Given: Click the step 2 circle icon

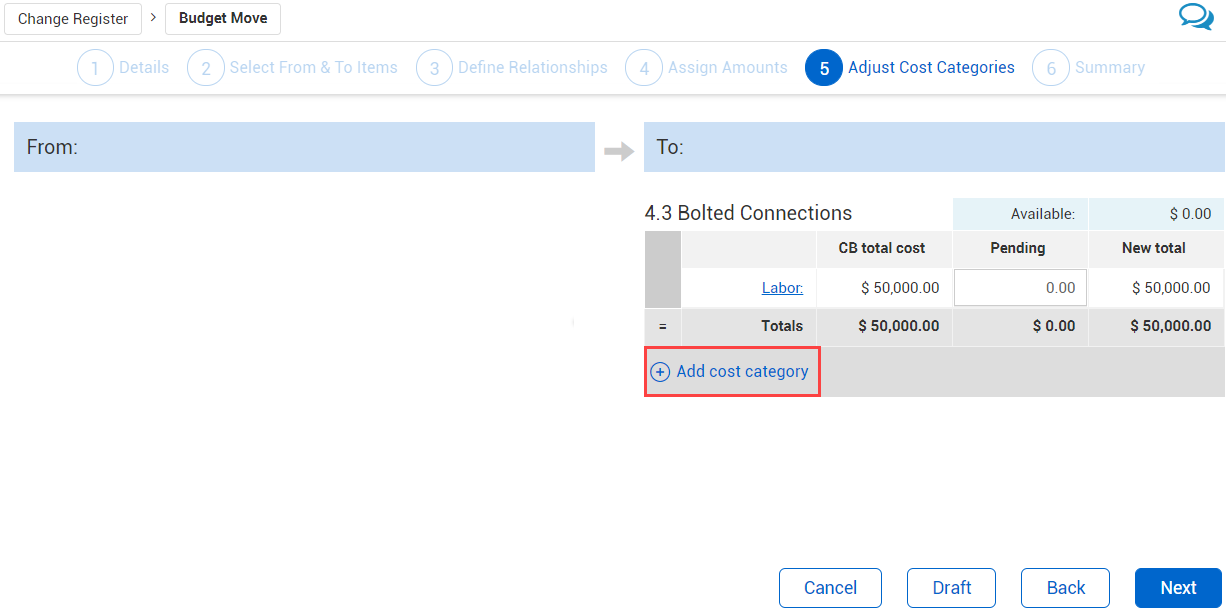Looking at the screenshot, I should pyautogui.click(x=205, y=68).
